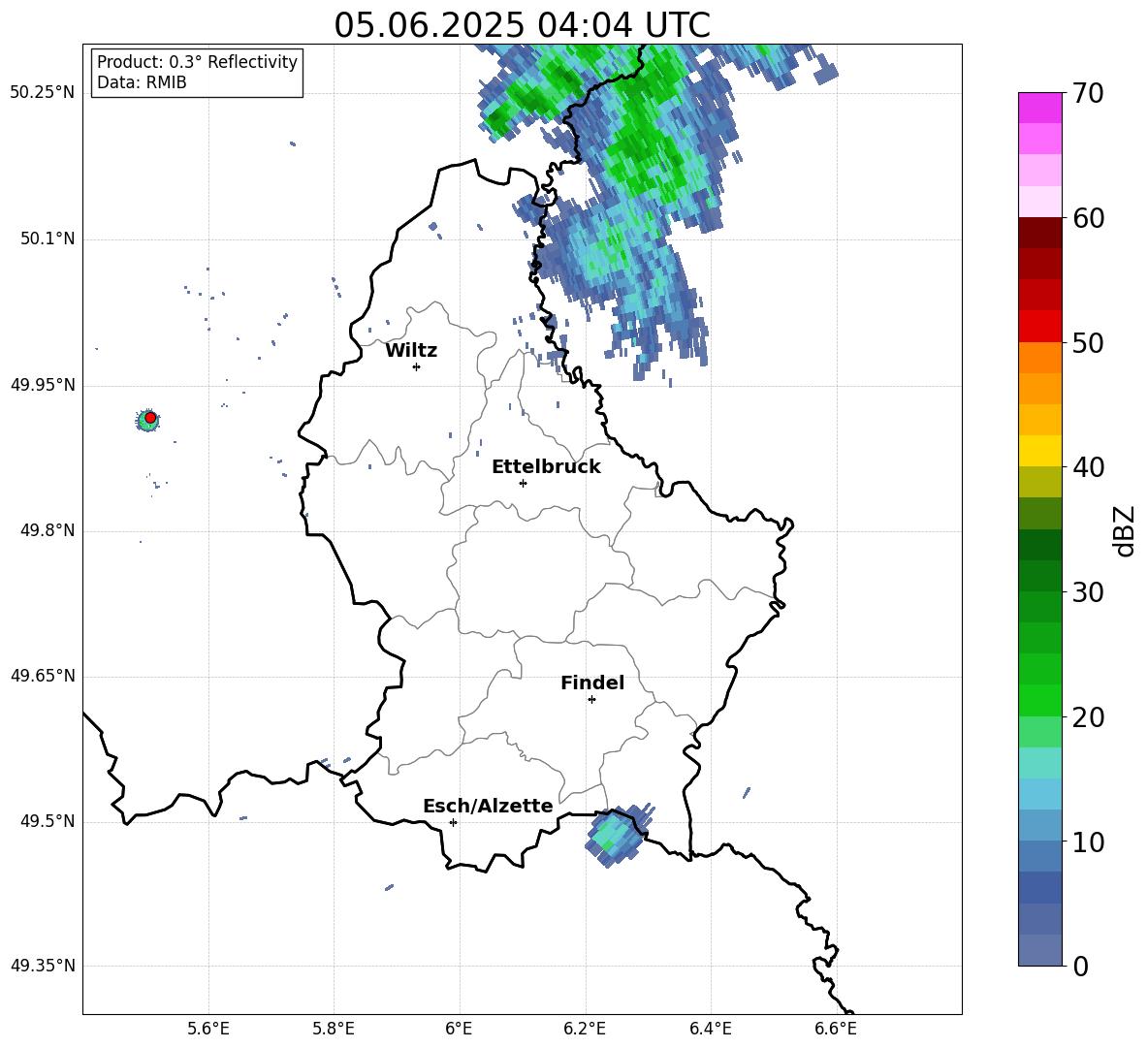Click the Findel cross marker
The width and height of the screenshot is (1148, 1048).
(591, 700)
